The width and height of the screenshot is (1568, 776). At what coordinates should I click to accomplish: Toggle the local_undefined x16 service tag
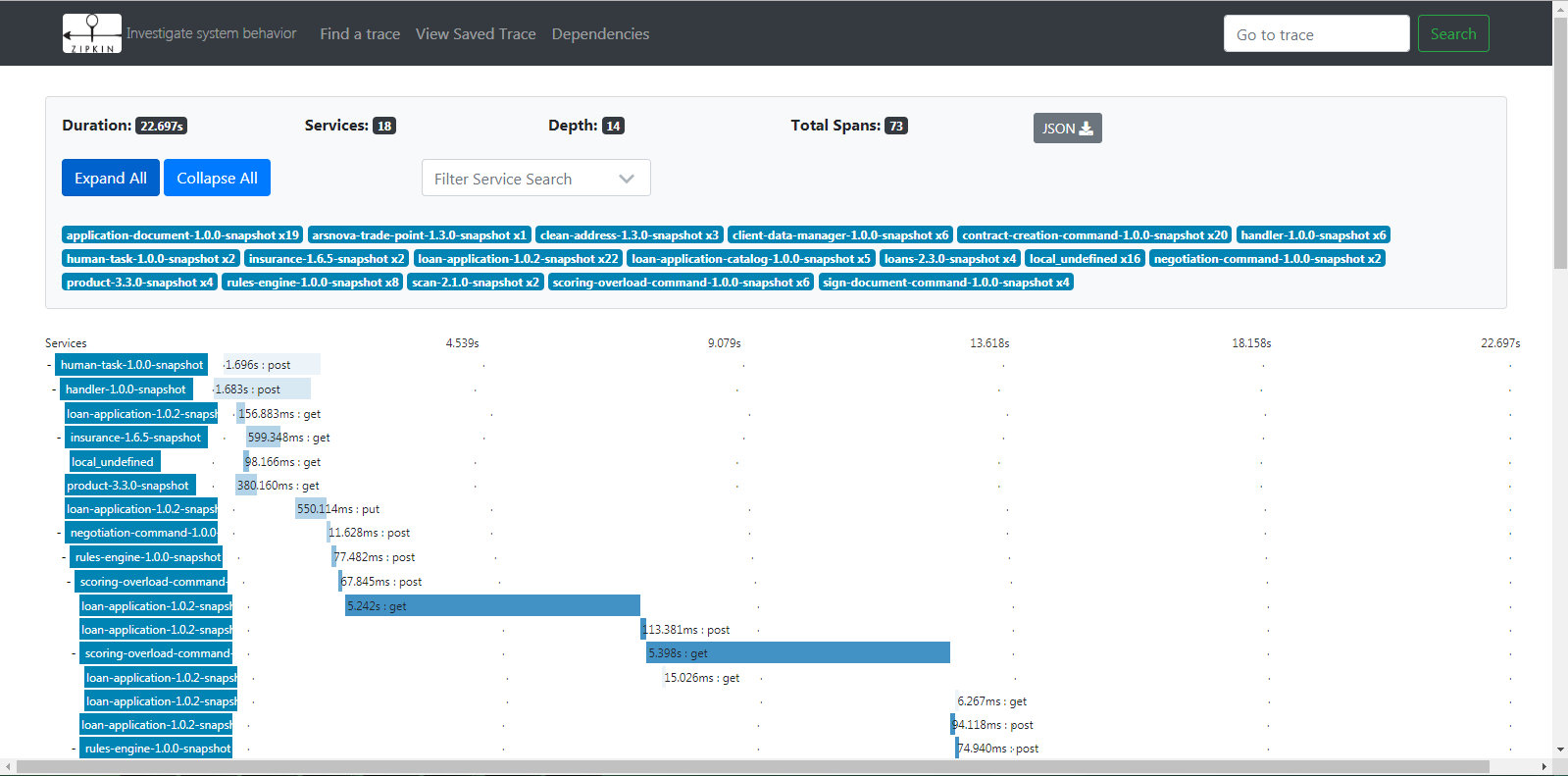pyautogui.click(x=1085, y=259)
